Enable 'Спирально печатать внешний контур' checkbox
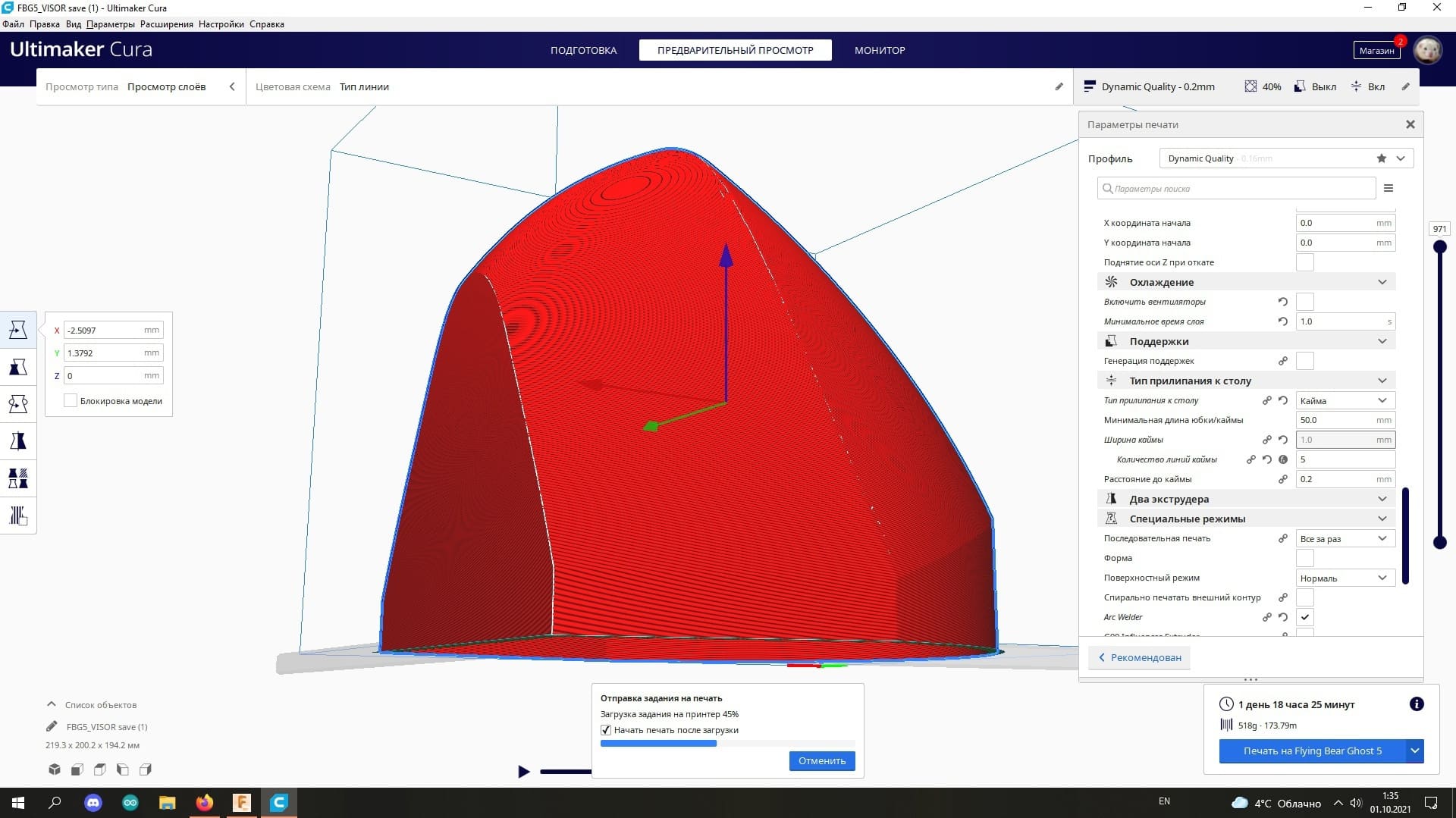Viewport: 1456px width, 818px height. [1305, 597]
